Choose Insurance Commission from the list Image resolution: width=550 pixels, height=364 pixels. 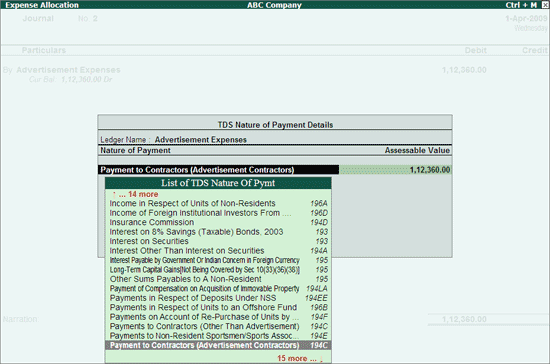point(218,222)
